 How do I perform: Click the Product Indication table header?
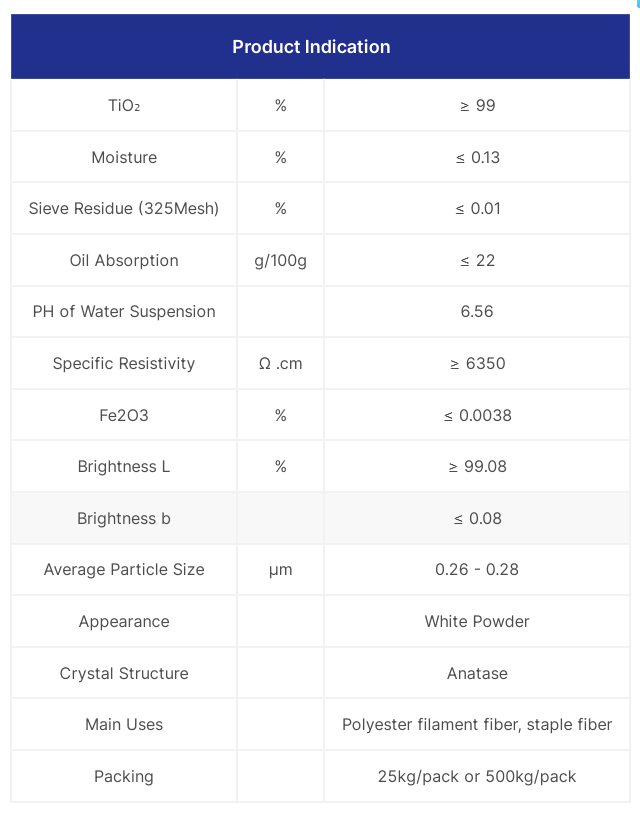(311, 47)
